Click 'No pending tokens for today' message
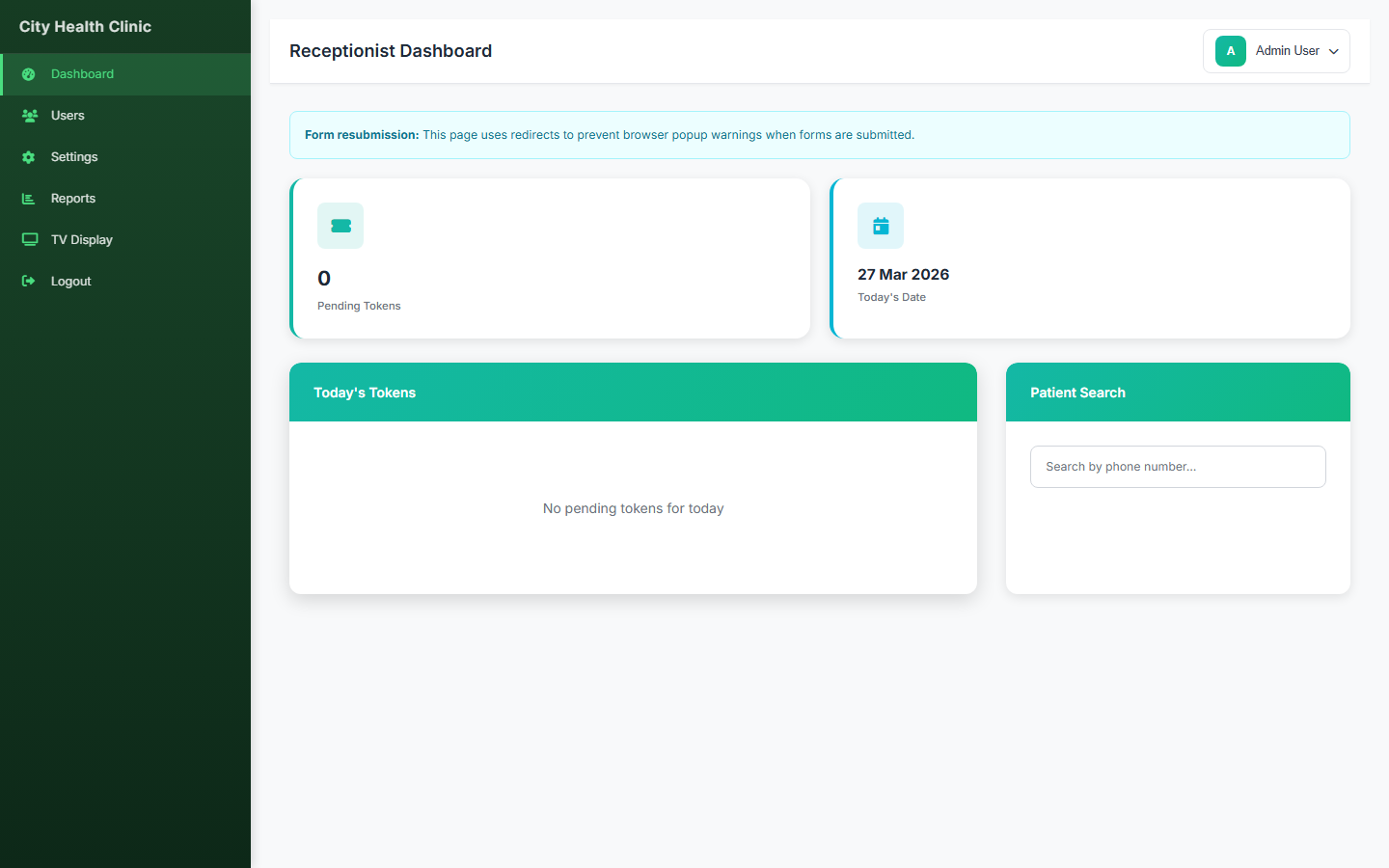Viewport: 1389px width, 868px height. (x=633, y=508)
